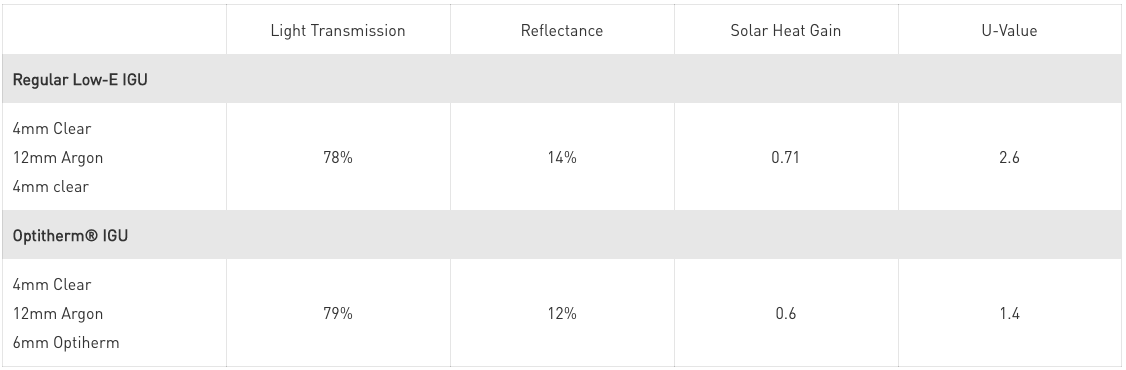The height and width of the screenshot is (370, 1126).
Task: Select 12mm Argon under Regular Low-E
Action: tap(57, 158)
